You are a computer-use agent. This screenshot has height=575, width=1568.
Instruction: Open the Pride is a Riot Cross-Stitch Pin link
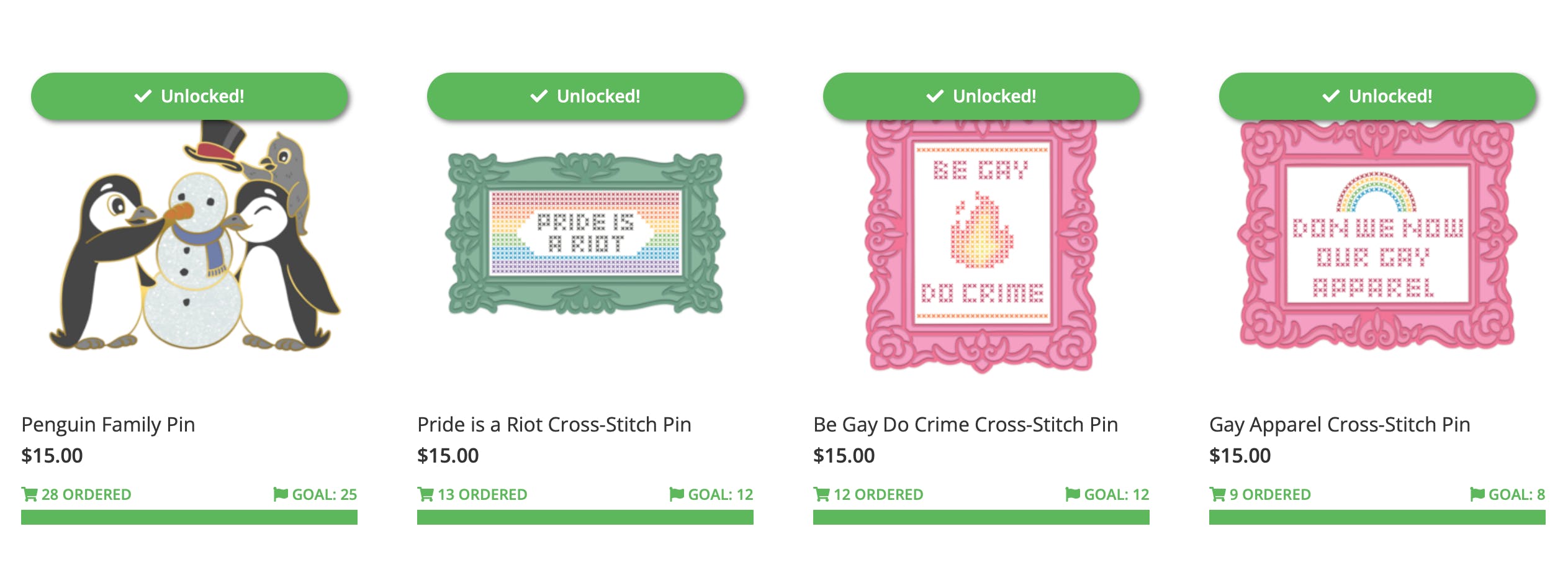(554, 425)
